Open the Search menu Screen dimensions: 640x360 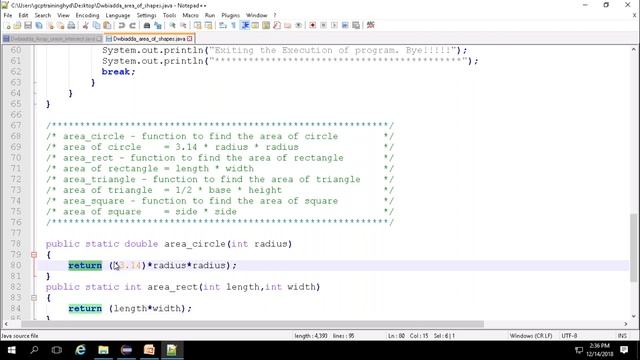(43, 15)
